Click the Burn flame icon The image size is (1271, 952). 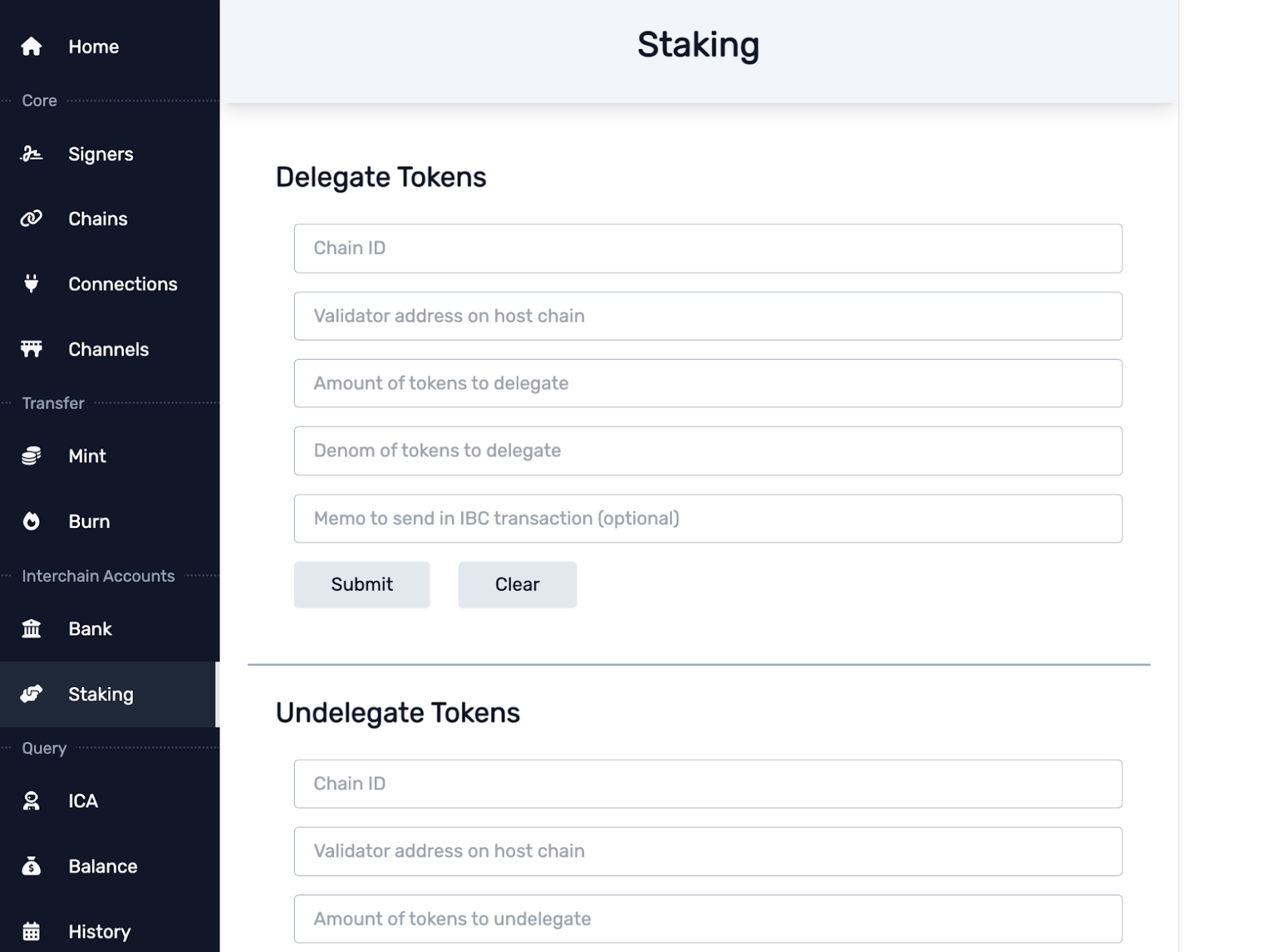pos(31,521)
